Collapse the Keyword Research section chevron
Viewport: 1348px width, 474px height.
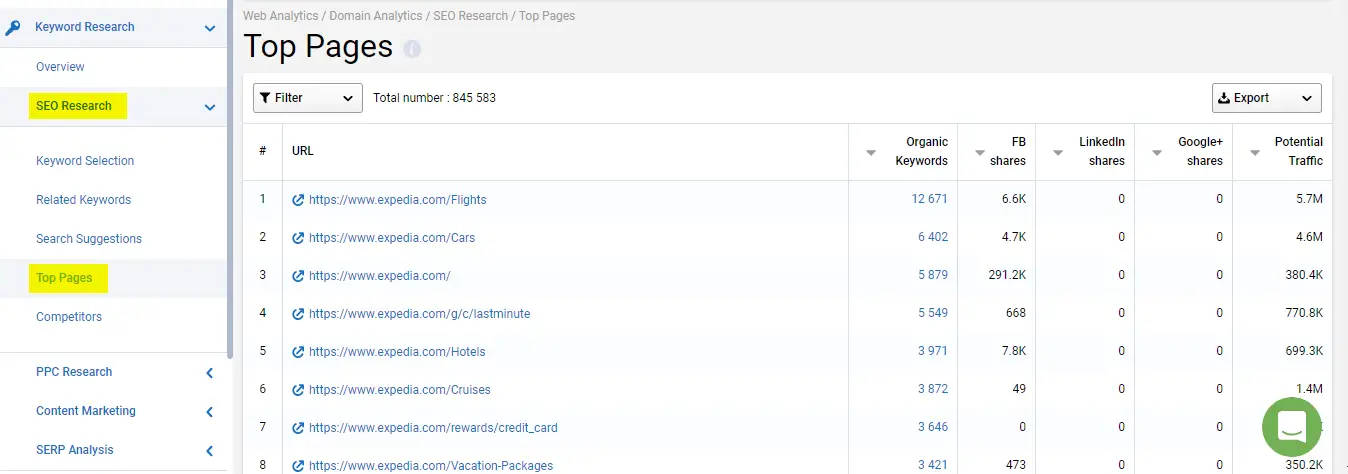point(209,29)
